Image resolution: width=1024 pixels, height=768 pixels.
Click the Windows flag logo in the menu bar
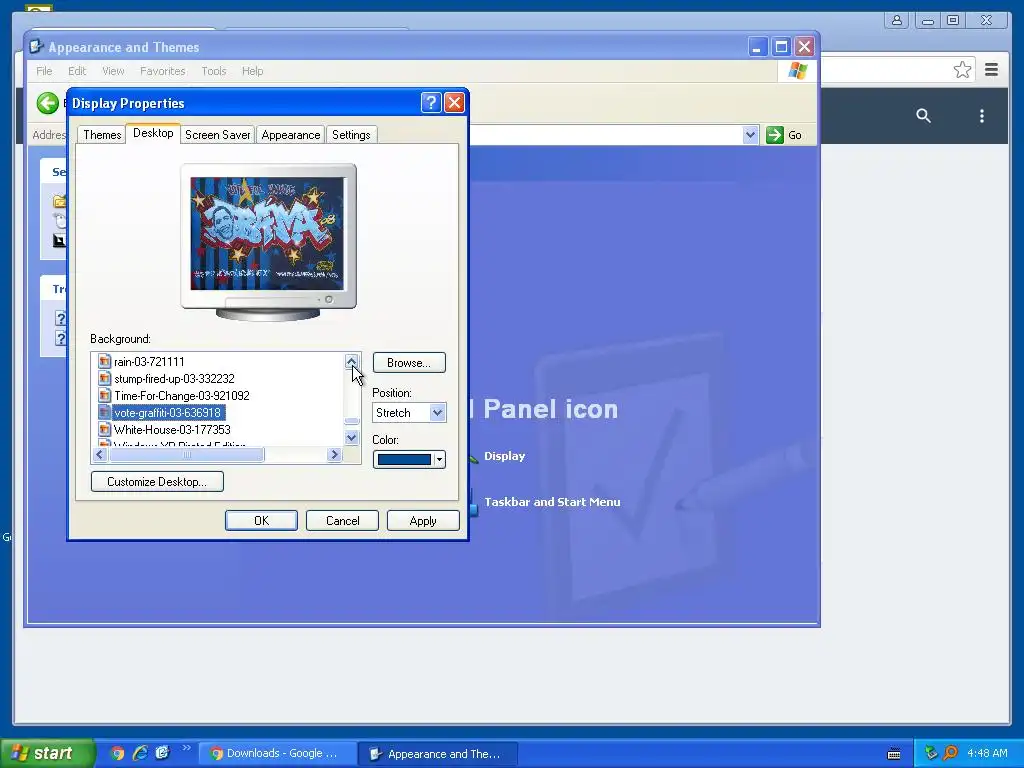coord(797,71)
